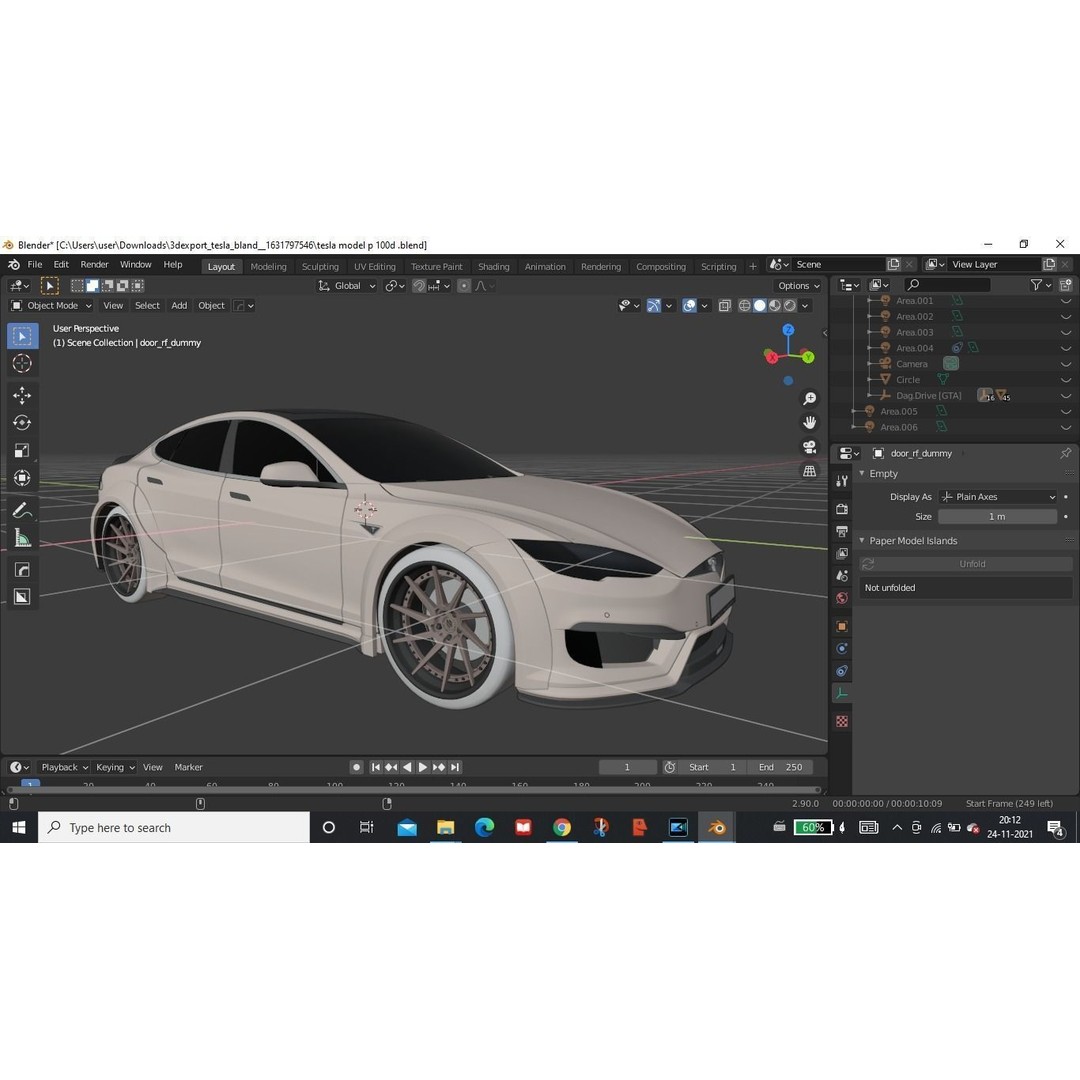This screenshot has height=1080, width=1080.
Task: Activate the 3D Cursor tool
Action: coord(22,363)
